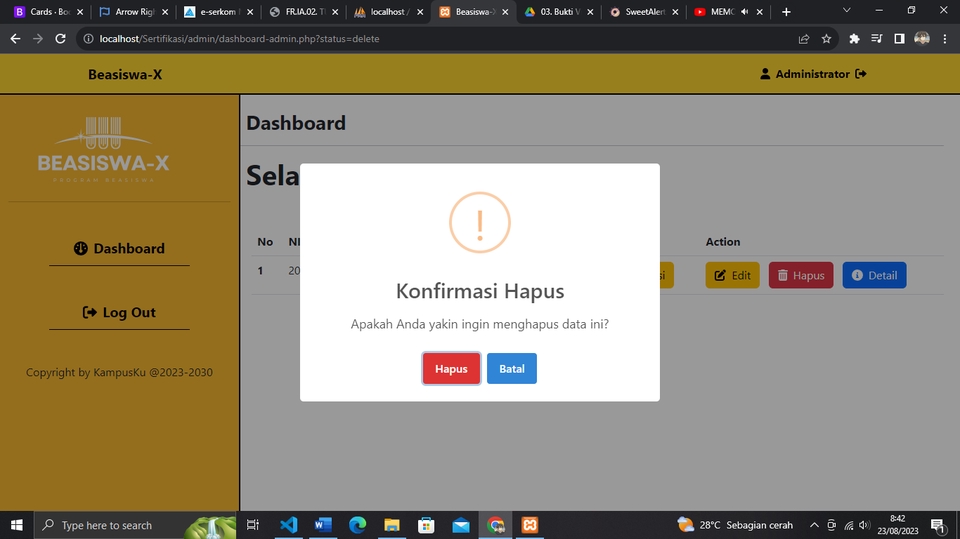The image size is (960, 539).
Task: Open Microsoft Word from taskbar
Action: [323, 525]
